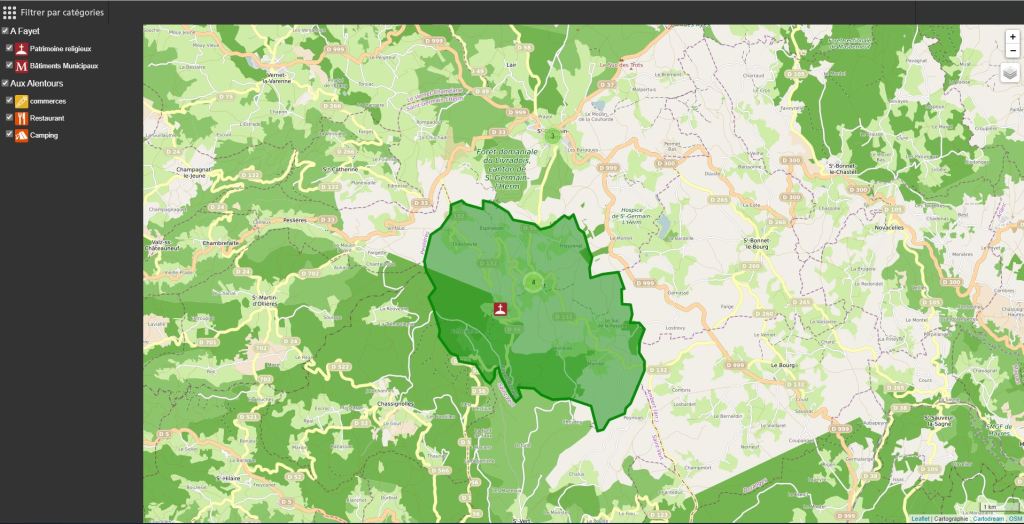Uncheck the Aux Alentours group checkbox
This screenshot has width=1024, height=524.
(x=5, y=83)
